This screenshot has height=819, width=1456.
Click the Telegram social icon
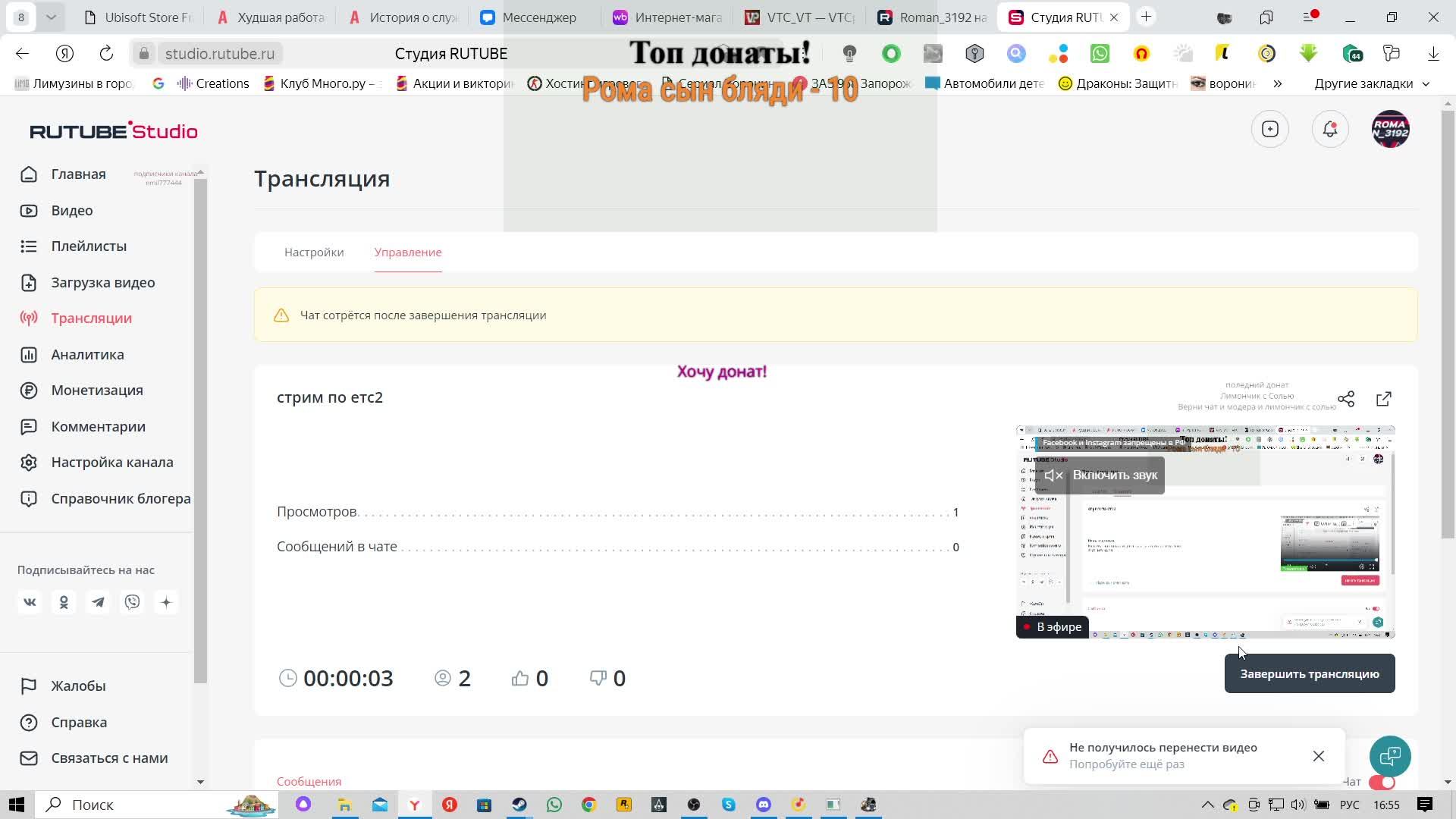98,602
